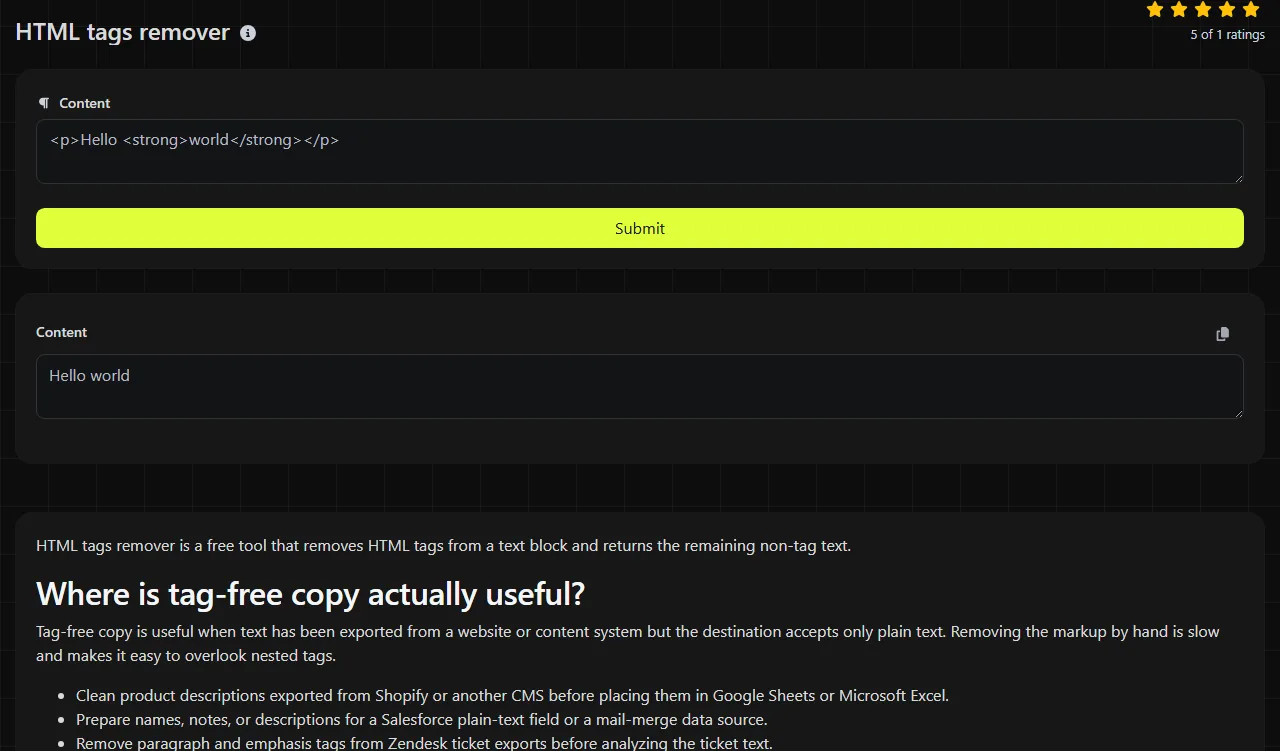Click the bullet about Zendesk ticket exports
Viewport: 1280px width, 751px height.
coord(424,743)
